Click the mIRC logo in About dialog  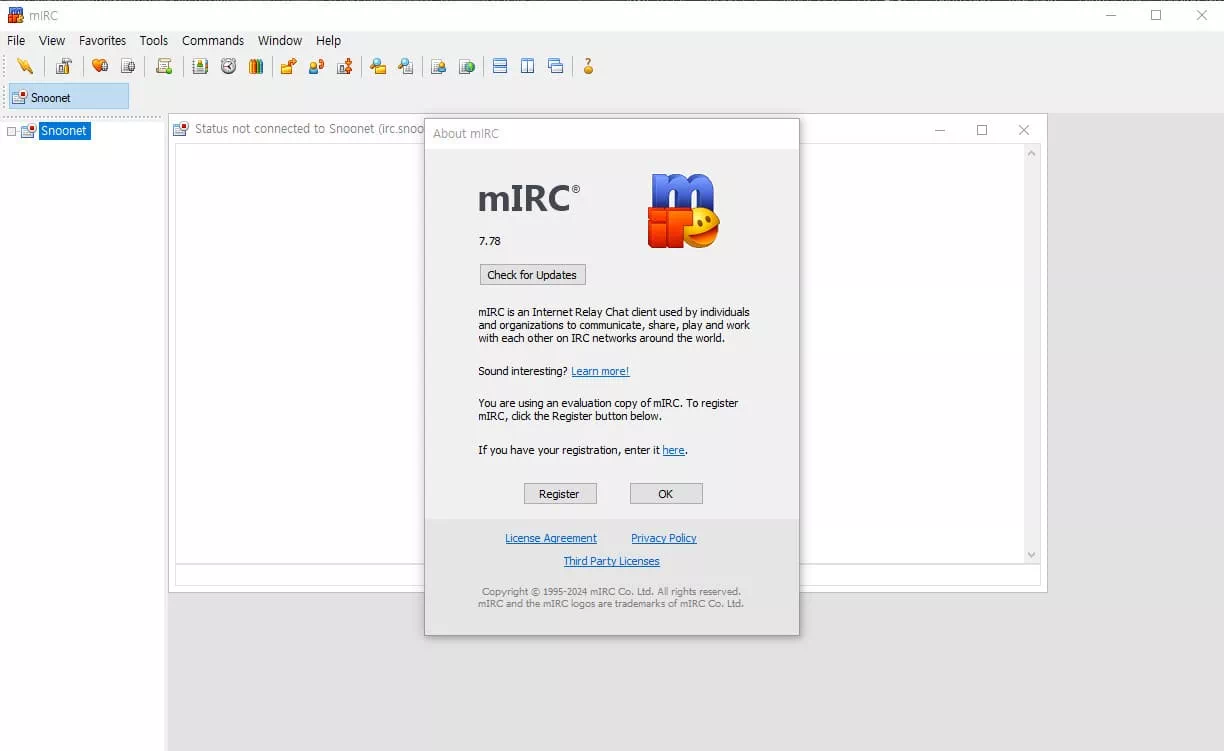point(684,211)
